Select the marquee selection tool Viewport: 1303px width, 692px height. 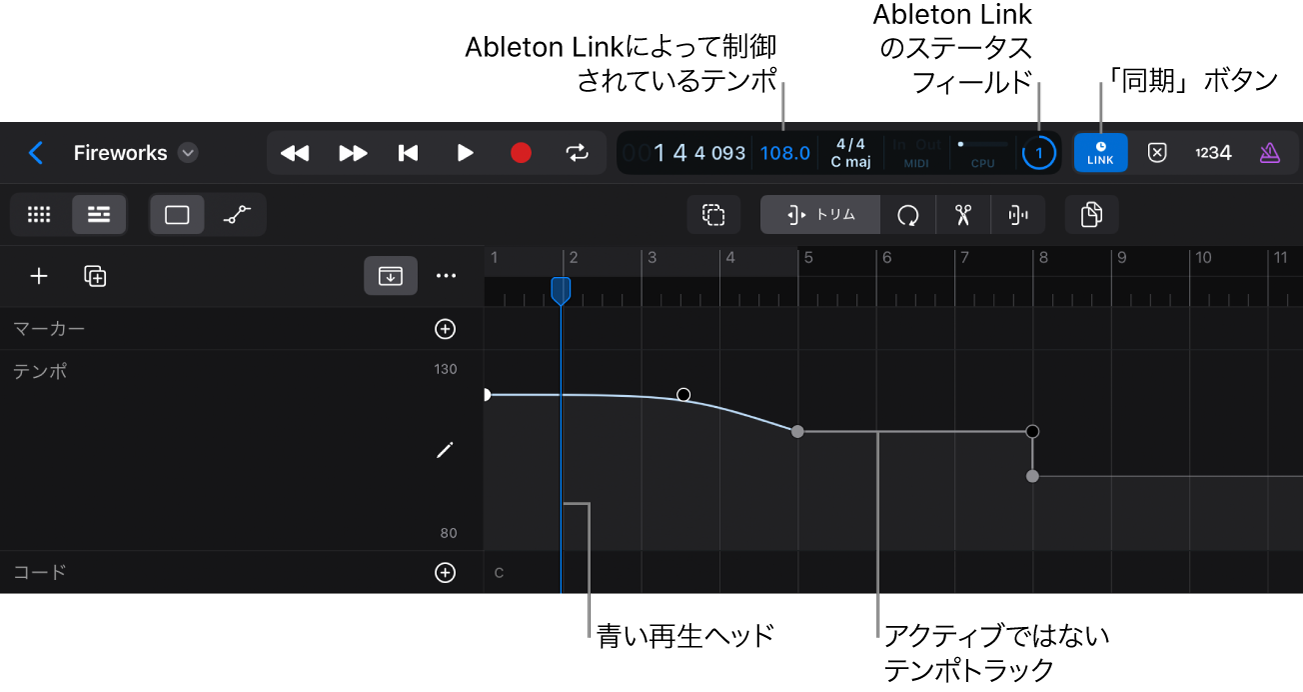(713, 214)
